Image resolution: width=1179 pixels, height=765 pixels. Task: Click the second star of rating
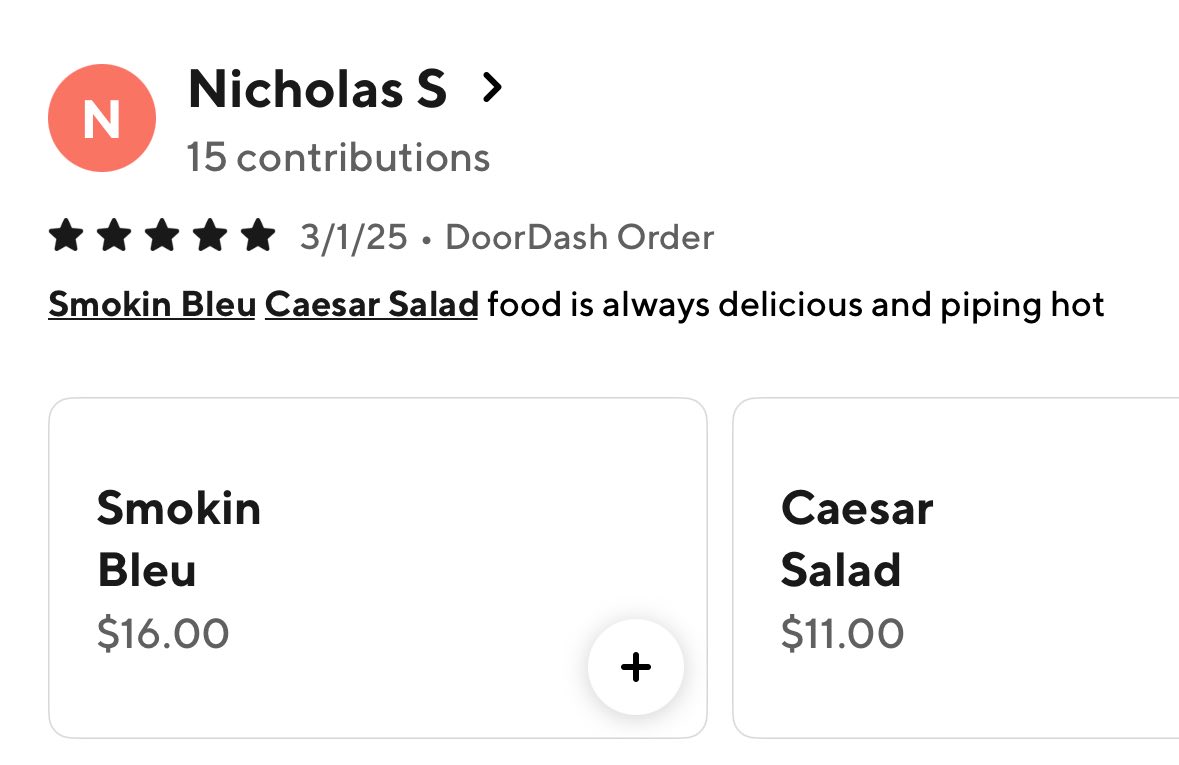click(114, 237)
